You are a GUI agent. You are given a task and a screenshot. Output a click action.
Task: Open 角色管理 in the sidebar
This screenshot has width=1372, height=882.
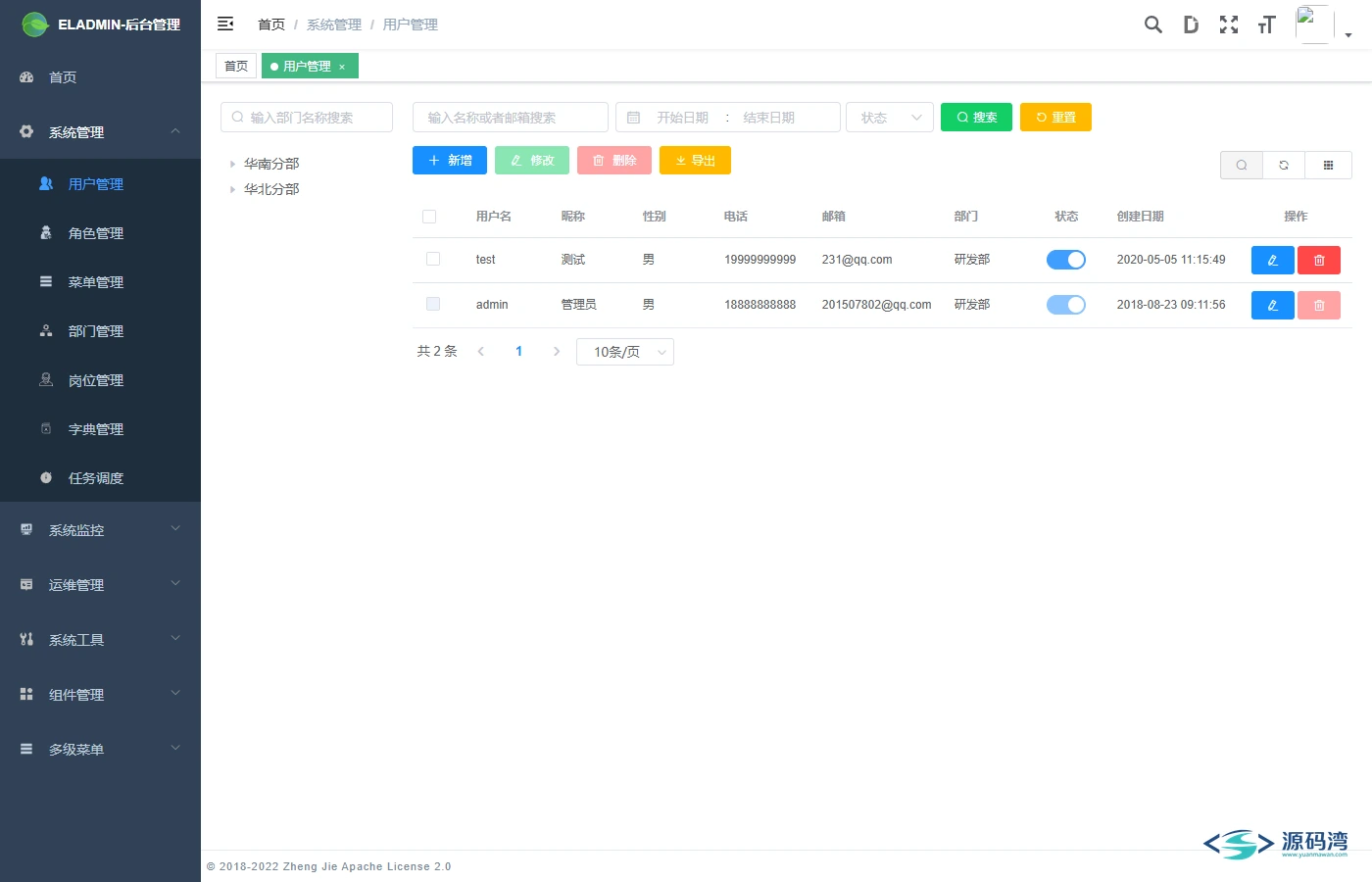100,233
